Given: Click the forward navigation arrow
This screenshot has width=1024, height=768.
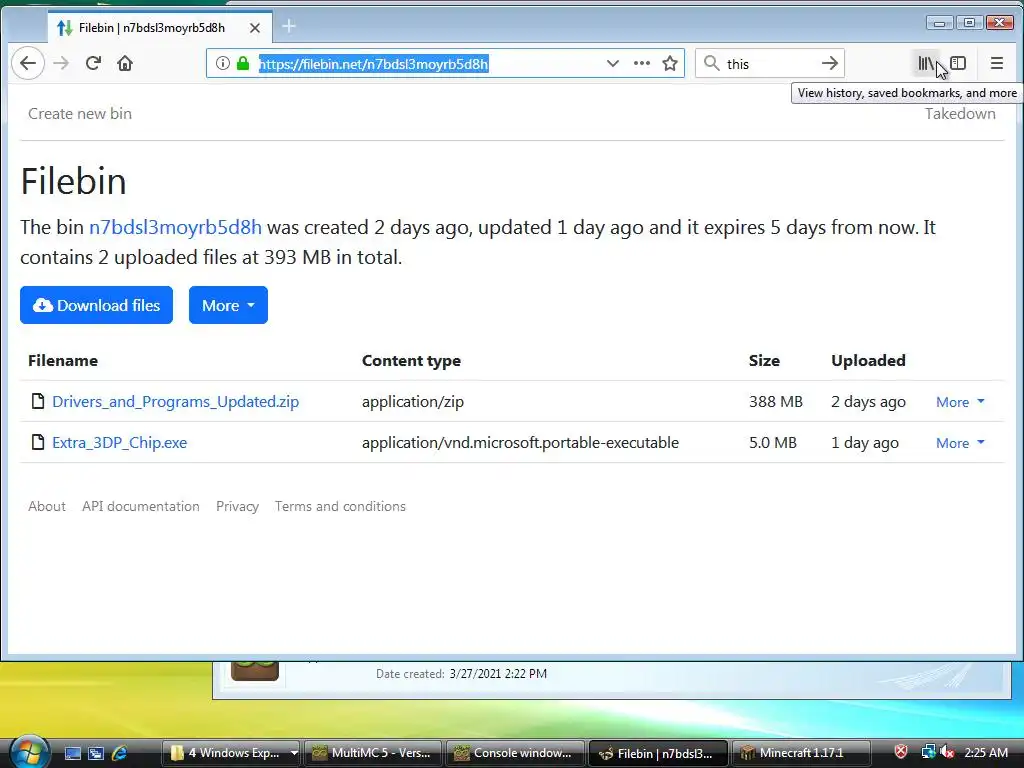Looking at the screenshot, I should point(61,63).
